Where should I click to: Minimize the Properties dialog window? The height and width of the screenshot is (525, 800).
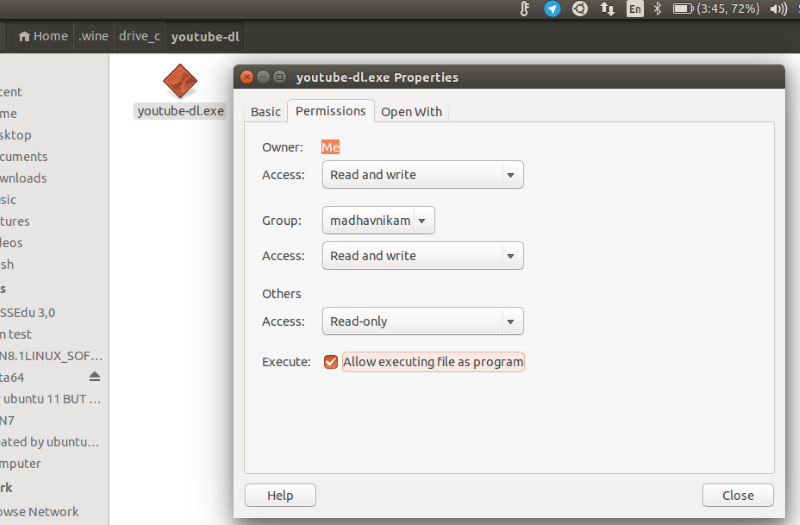point(263,77)
